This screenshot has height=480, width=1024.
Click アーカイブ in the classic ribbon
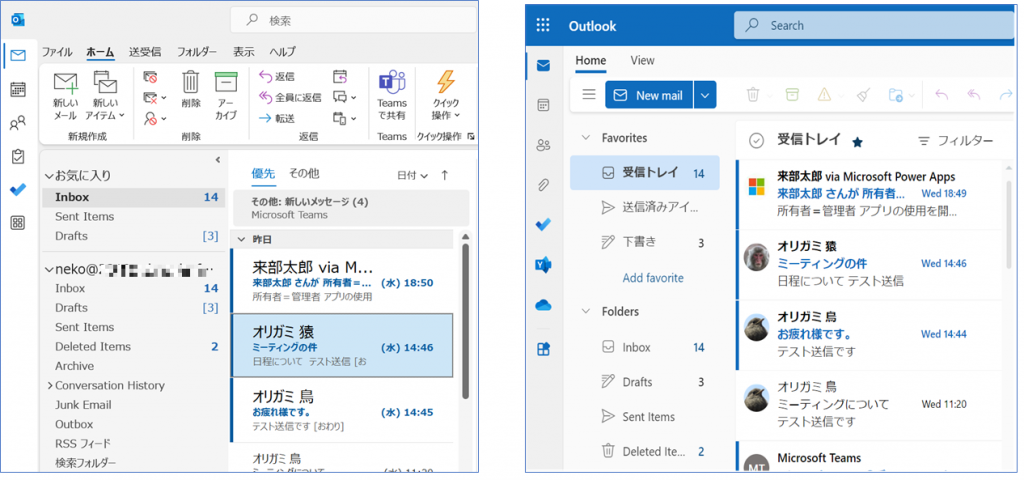226,95
